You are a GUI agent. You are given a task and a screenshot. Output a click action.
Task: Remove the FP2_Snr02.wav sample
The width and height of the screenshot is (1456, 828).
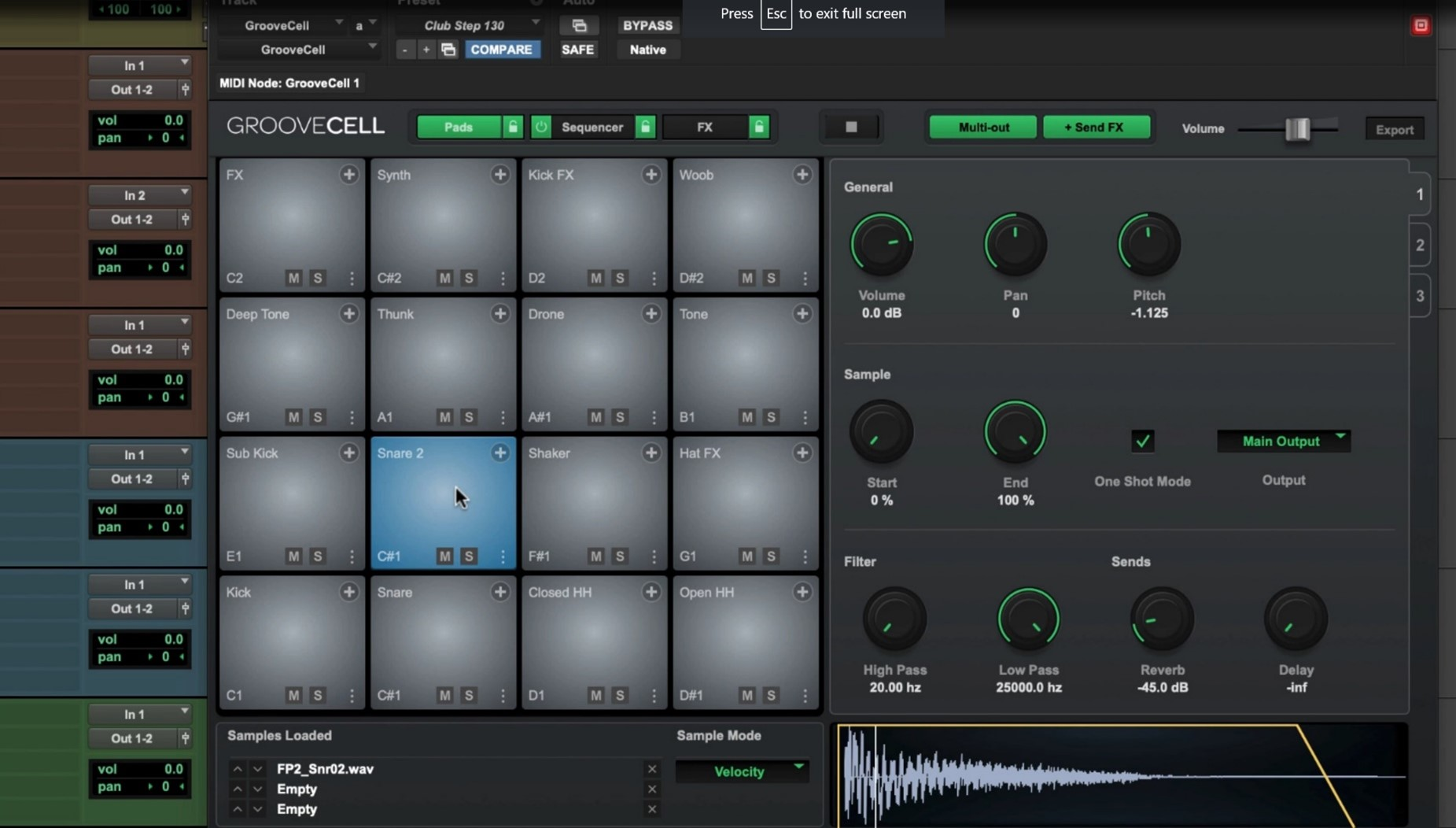point(651,769)
